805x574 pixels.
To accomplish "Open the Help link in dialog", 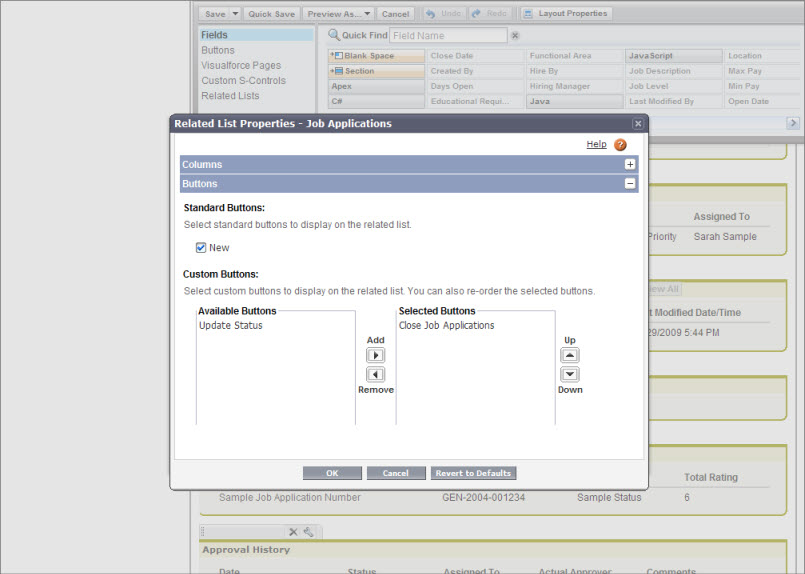I will coord(597,144).
